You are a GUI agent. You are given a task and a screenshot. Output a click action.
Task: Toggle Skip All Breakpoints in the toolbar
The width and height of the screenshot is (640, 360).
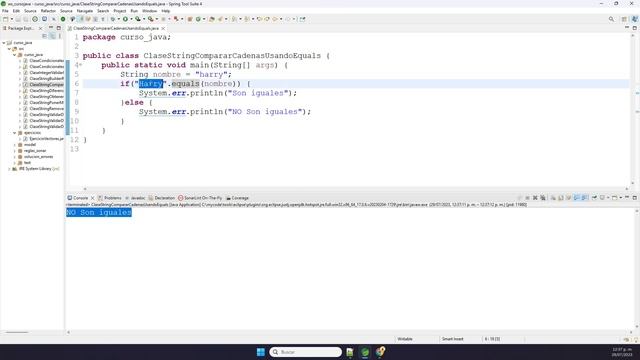53,19
